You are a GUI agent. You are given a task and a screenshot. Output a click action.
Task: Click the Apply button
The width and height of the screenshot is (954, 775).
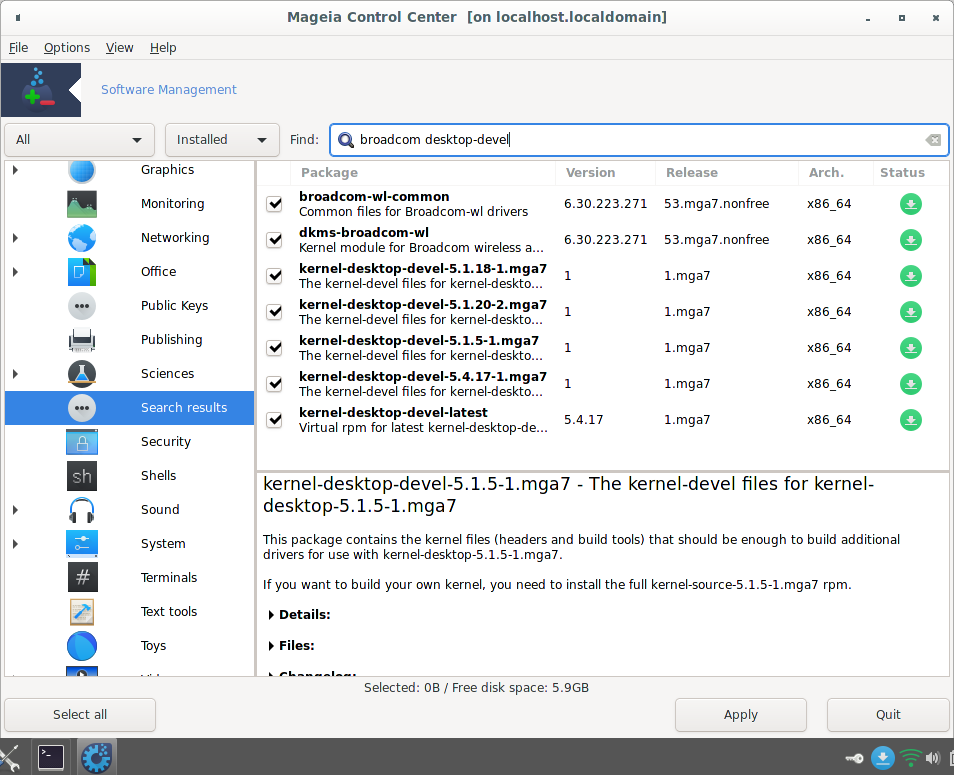[x=740, y=715]
